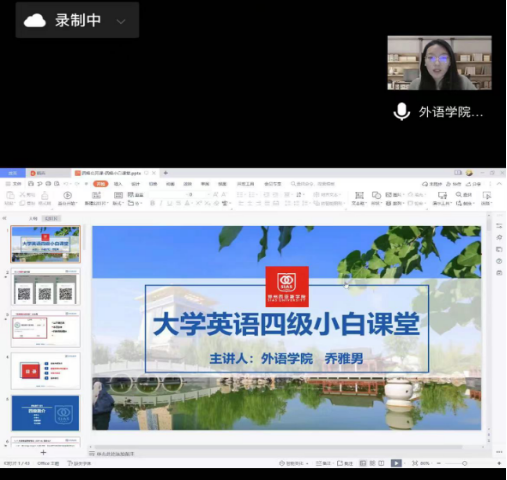Click the text box tool icon
This screenshot has height=480, width=507.
(359, 196)
